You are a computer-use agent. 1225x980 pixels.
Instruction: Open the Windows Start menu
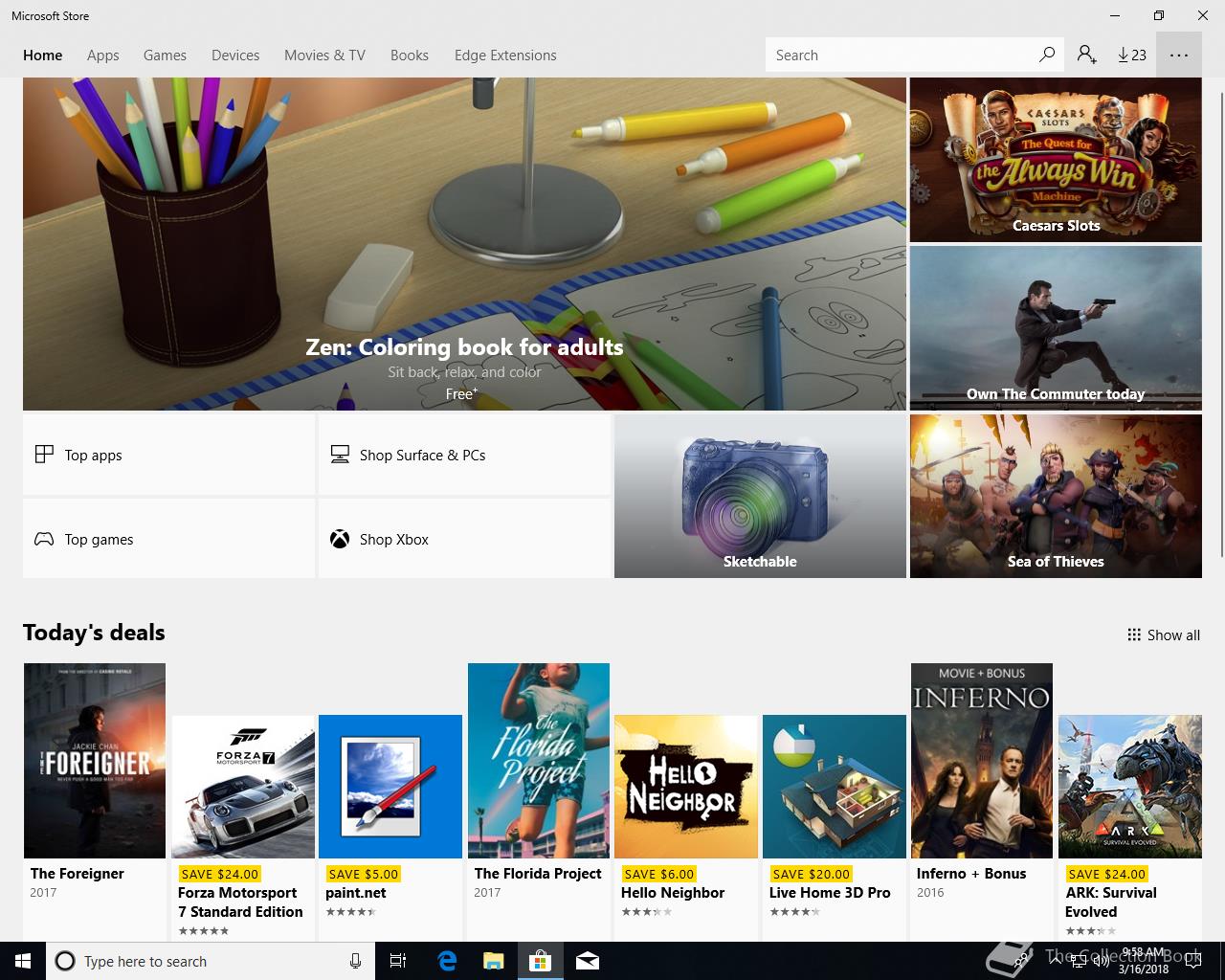click(x=23, y=961)
